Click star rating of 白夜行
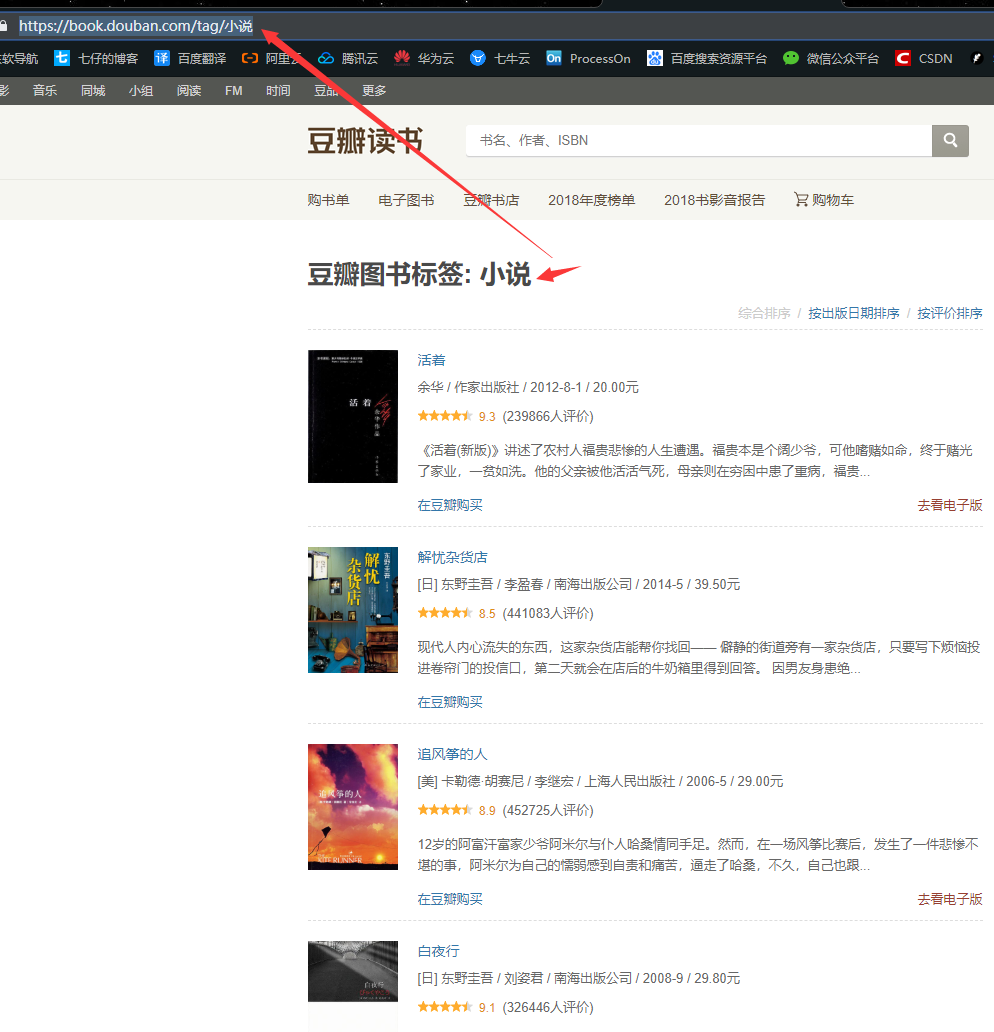 coord(445,1006)
